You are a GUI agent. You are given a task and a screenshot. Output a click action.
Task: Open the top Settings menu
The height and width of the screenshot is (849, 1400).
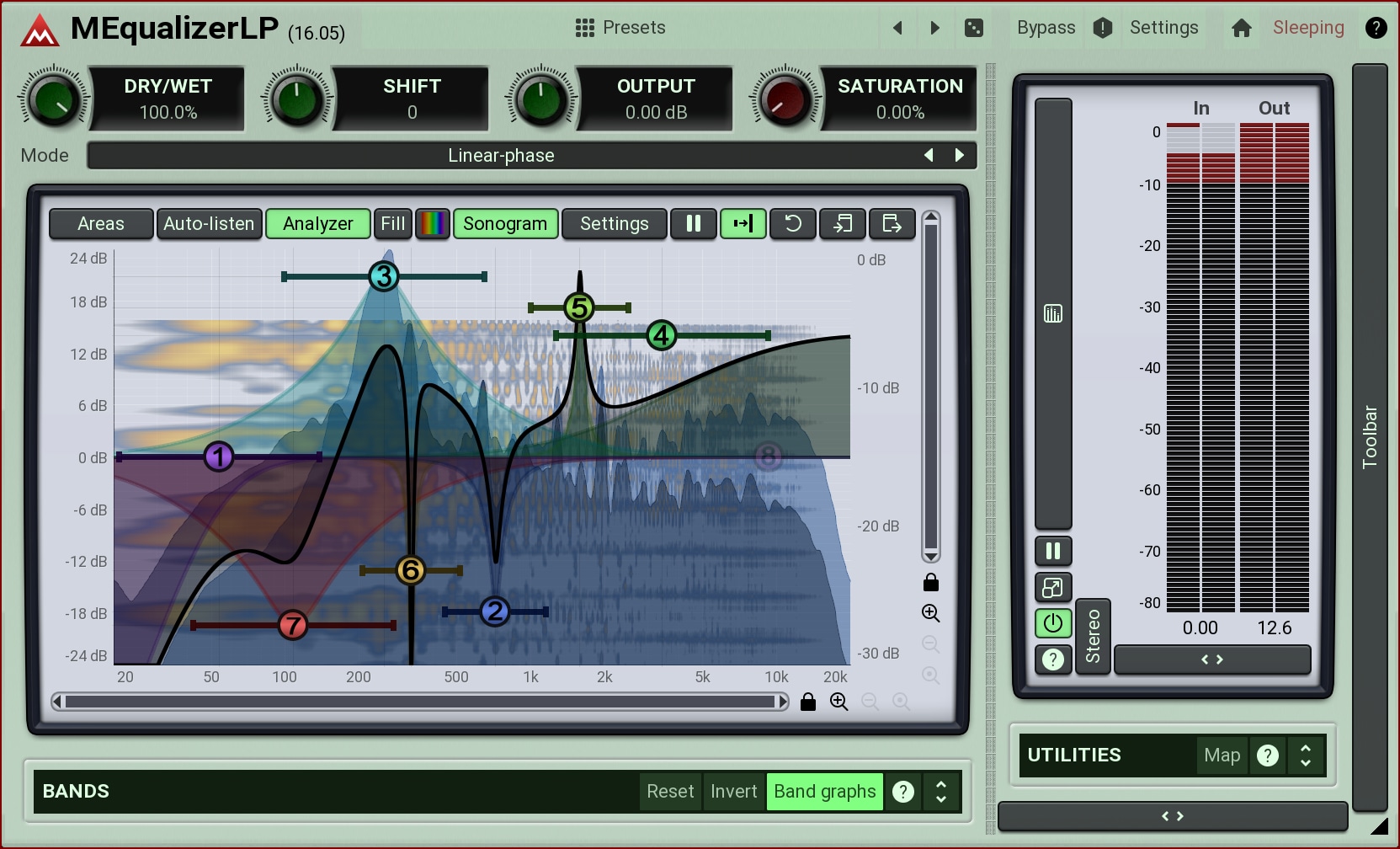[x=1163, y=28]
